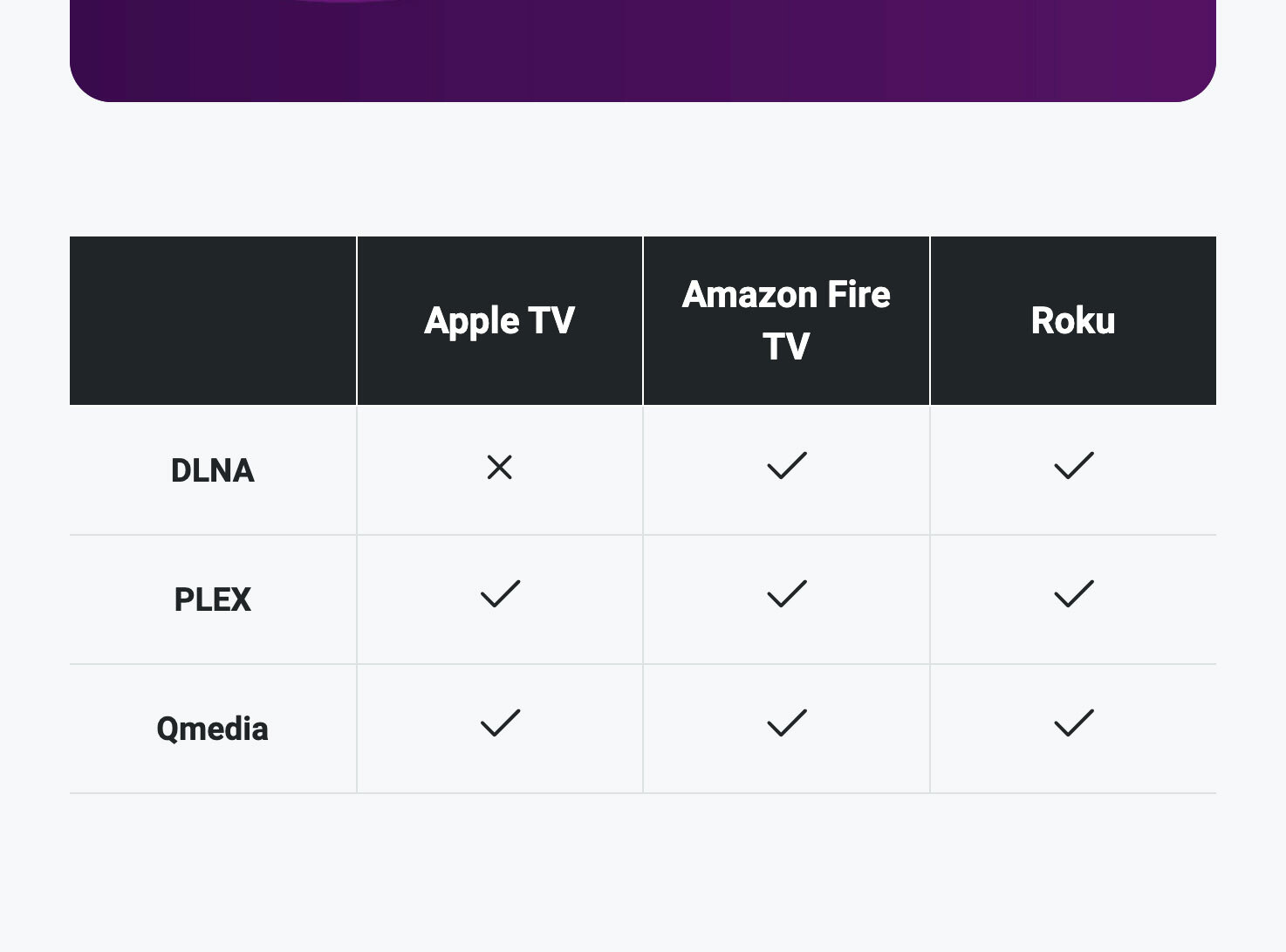The width and height of the screenshot is (1286, 952).
Task: Click the Roku column header
Action: 1073,320
